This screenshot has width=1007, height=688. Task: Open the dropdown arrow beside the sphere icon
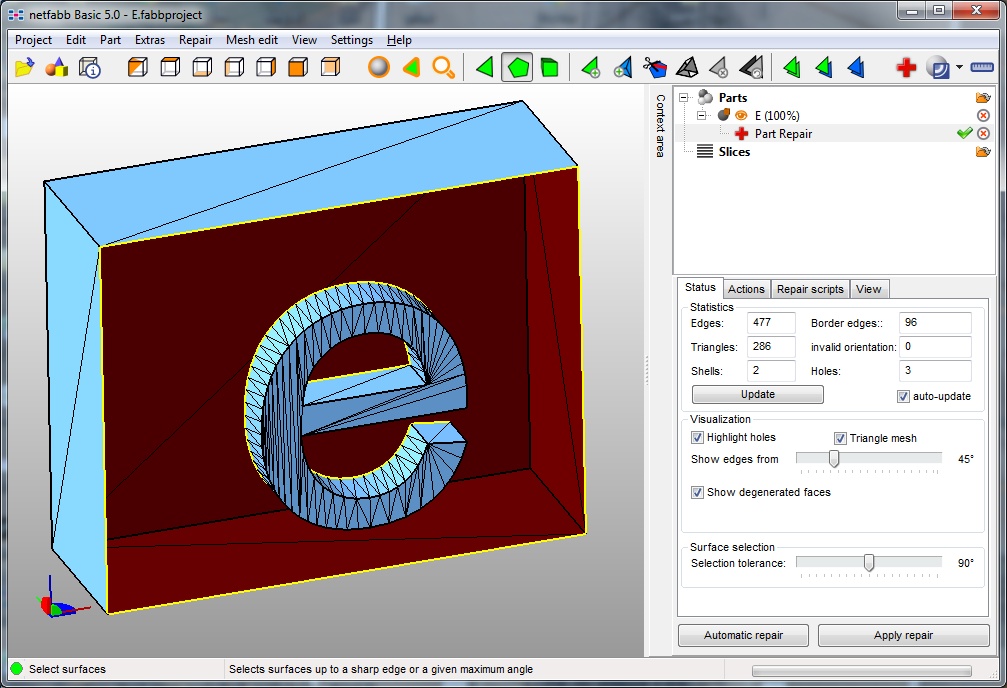point(959,67)
